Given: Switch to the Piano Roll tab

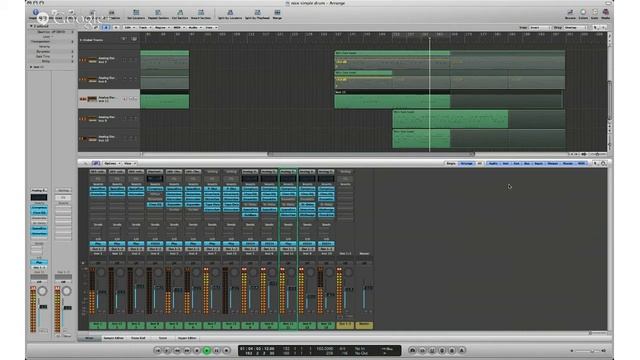Looking at the screenshot, I should [139, 338].
